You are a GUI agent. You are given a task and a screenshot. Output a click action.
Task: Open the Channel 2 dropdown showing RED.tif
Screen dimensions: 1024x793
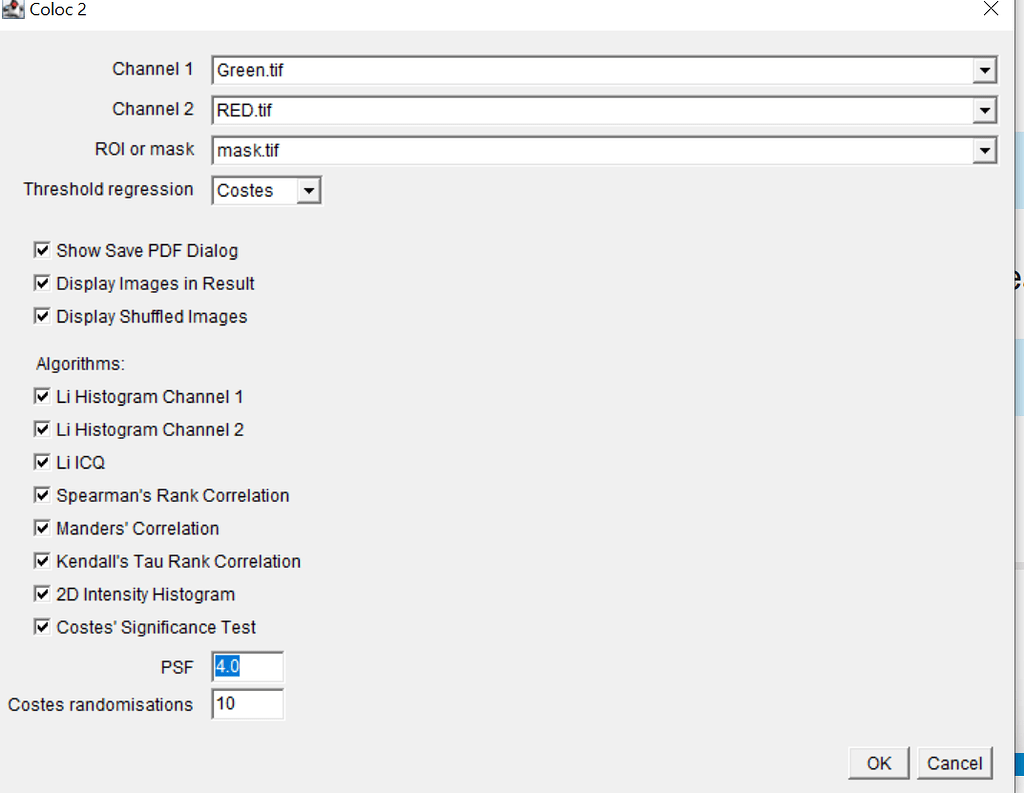coord(986,110)
